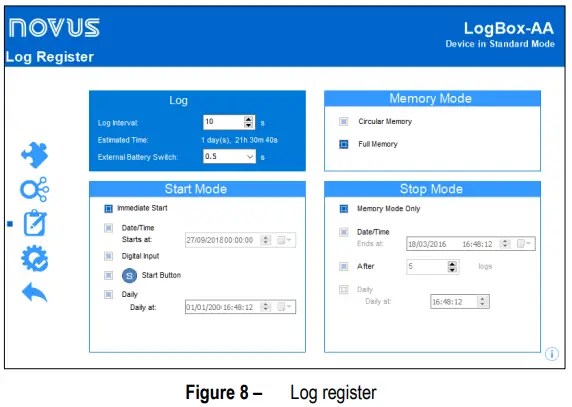Click the Start Mode panel header
Screen dimensions: 572x407
pyautogui.click(x=197, y=189)
